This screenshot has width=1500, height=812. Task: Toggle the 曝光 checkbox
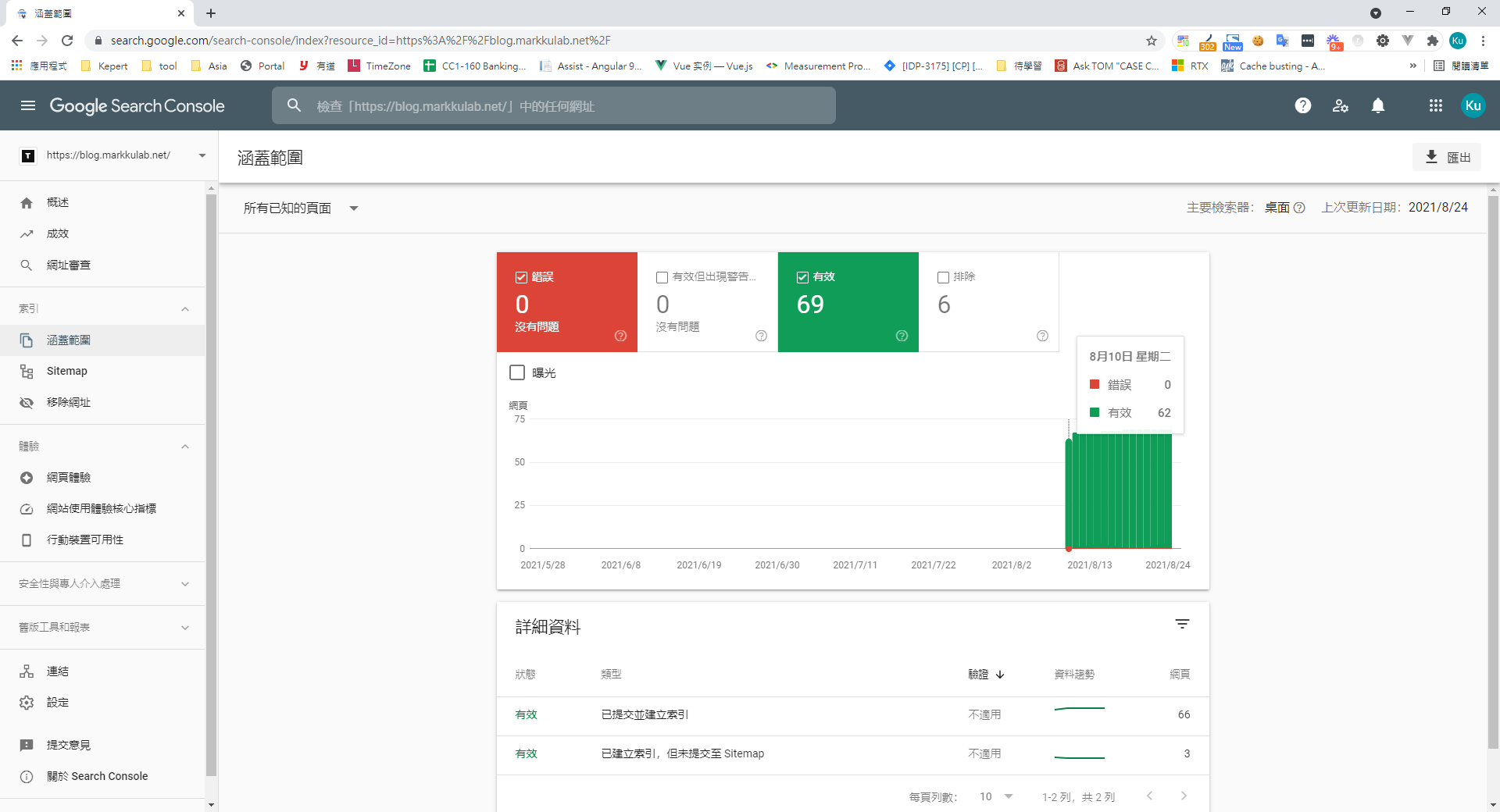tap(517, 372)
